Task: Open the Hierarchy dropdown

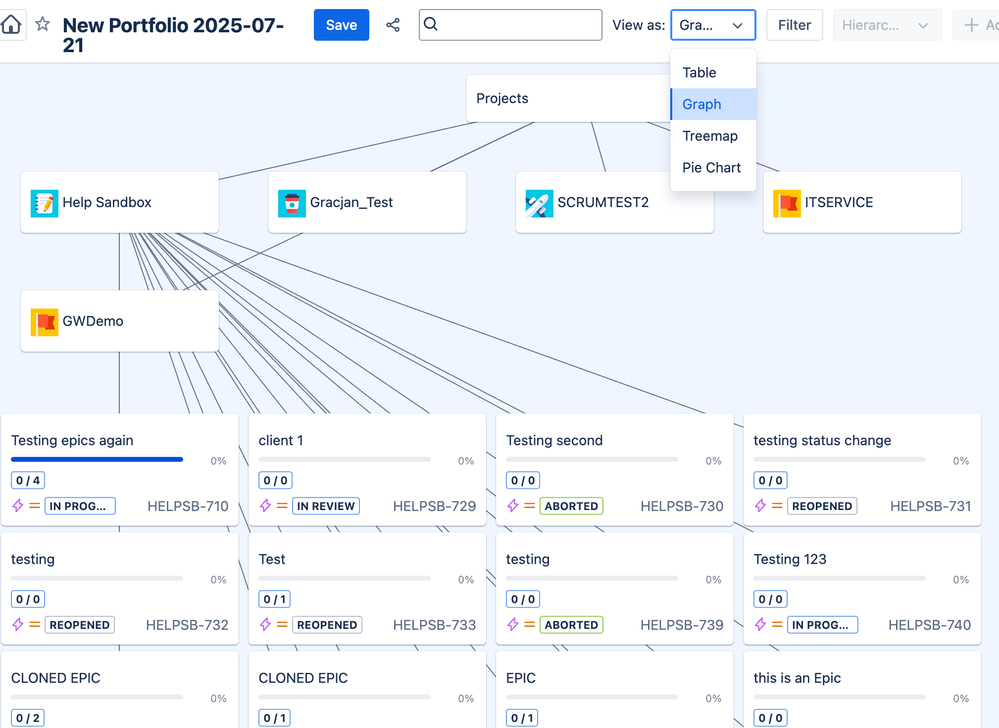Action: [x=887, y=25]
